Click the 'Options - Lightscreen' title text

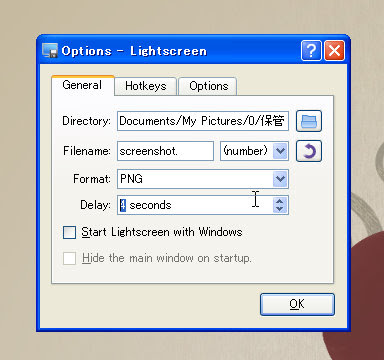coord(134,51)
